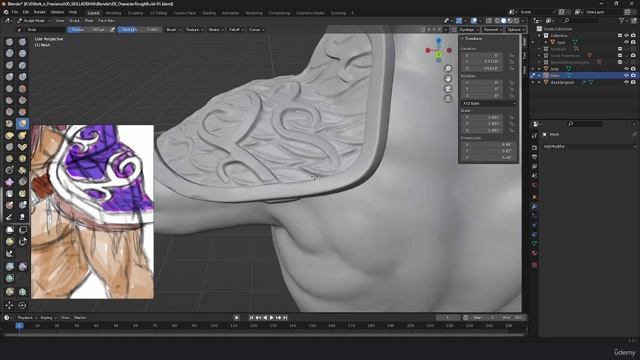The image size is (640, 360).
Task: Adjust the brush Radius slider
Action: (88, 29)
